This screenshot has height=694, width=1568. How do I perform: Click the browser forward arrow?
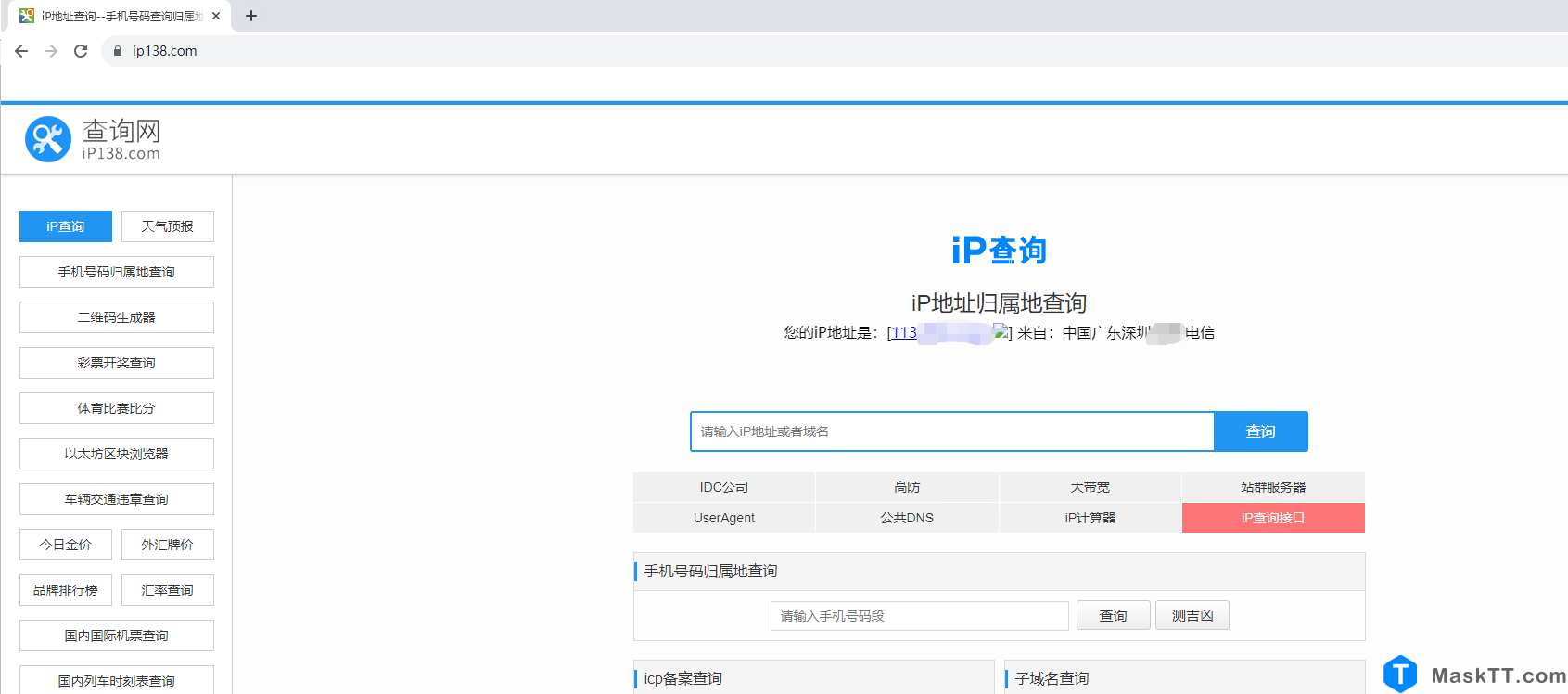51,51
